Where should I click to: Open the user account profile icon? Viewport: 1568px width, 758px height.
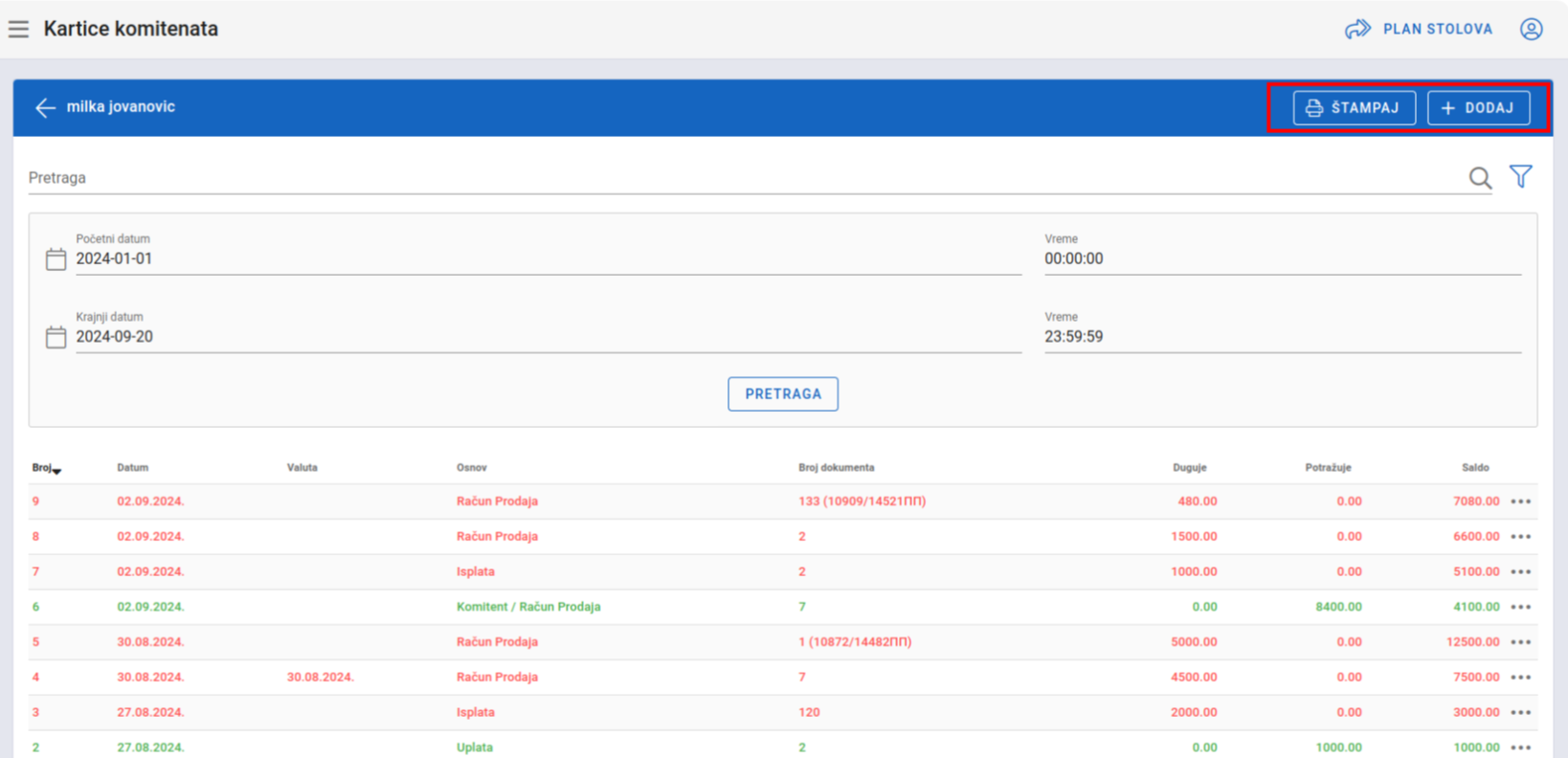[x=1531, y=29]
